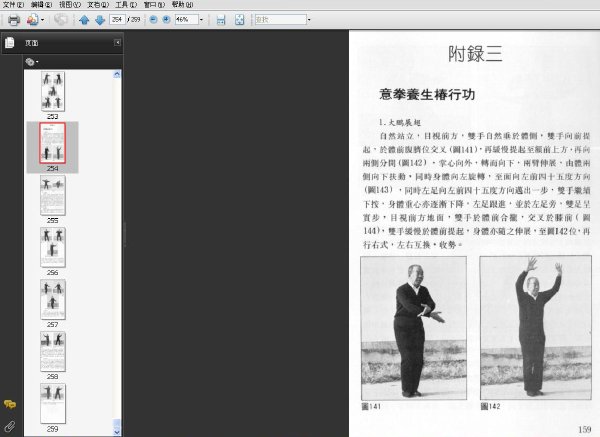The height and width of the screenshot is (437, 600).
Task: Open the 帮助 (Help) menu
Action: pyautogui.click(x=183, y=5)
